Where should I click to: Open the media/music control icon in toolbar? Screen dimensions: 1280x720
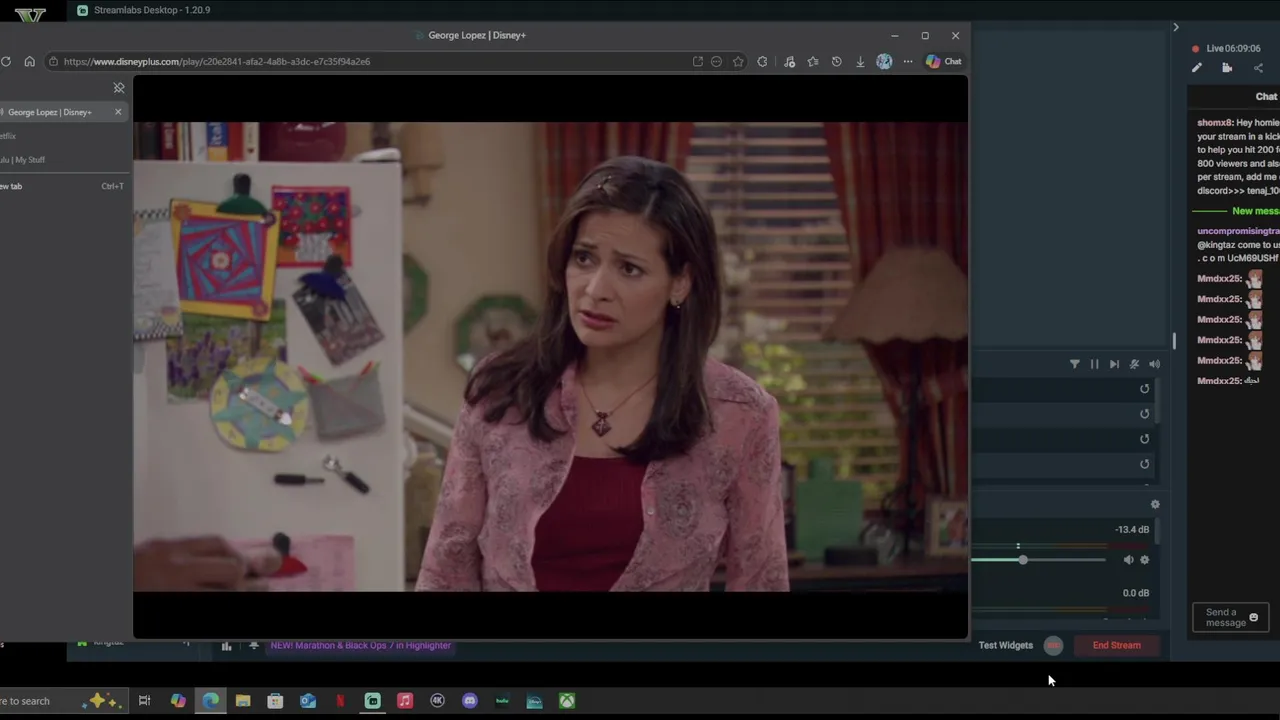(x=789, y=61)
